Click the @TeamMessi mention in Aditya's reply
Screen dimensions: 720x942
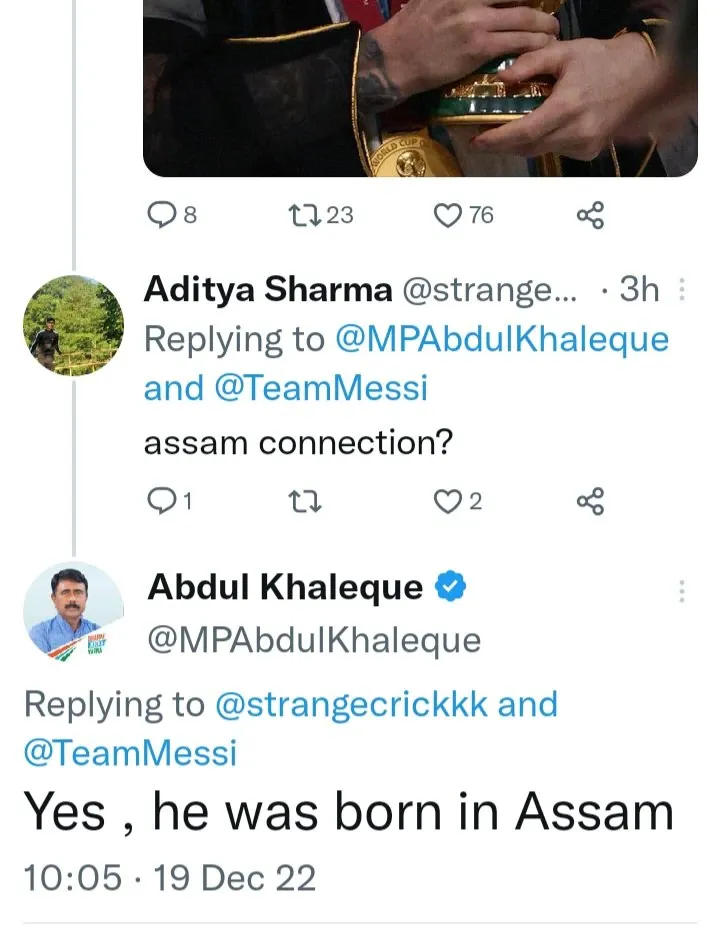click(321, 387)
